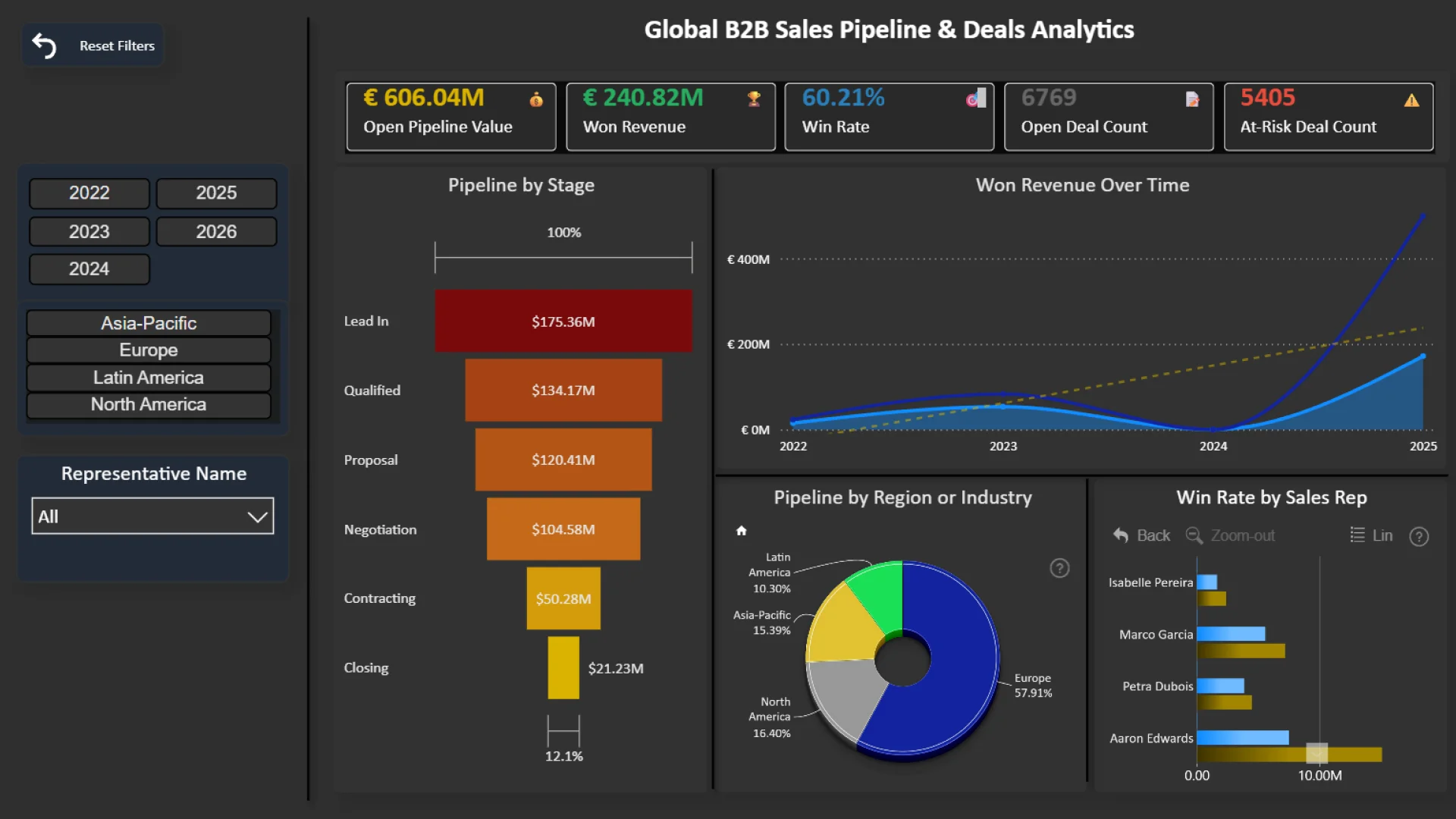Toggle the 2025 year filter button
The height and width of the screenshot is (819, 1456).
point(216,193)
